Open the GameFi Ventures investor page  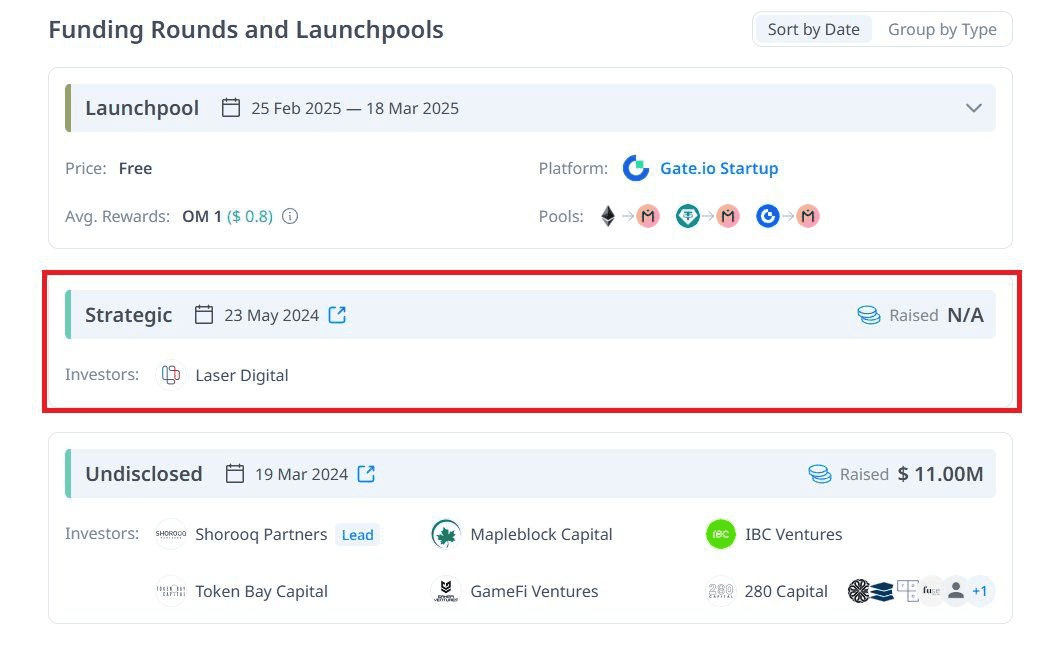pyautogui.click(x=534, y=592)
